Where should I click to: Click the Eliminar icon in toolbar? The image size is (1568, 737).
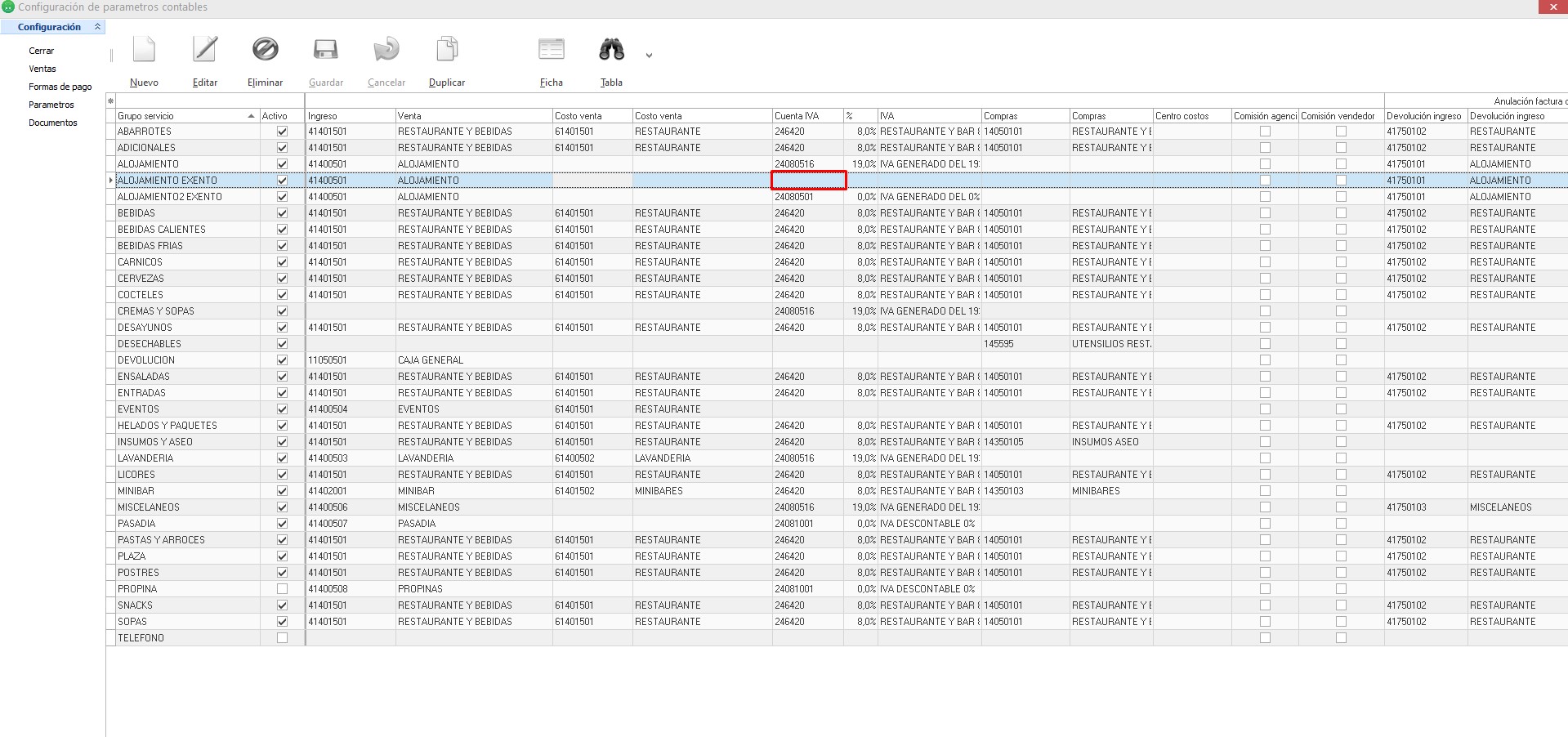click(265, 50)
